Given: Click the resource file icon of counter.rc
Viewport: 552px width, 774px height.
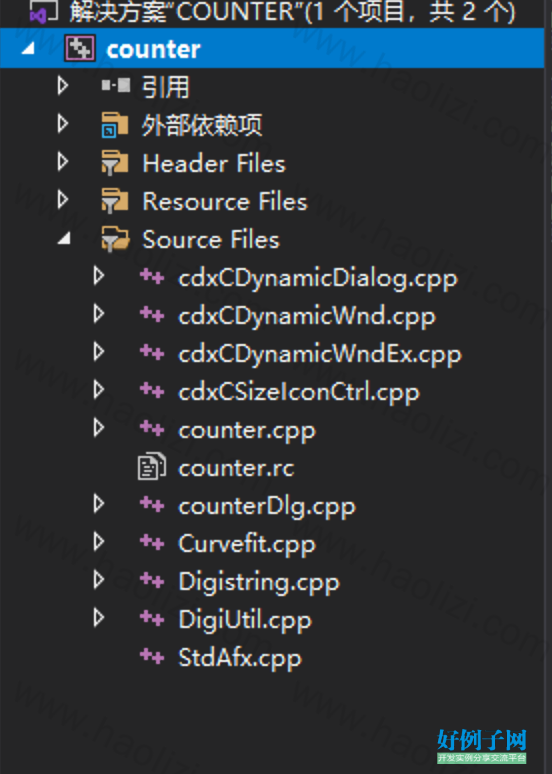Looking at the screenshot, I should coord(152,466).
